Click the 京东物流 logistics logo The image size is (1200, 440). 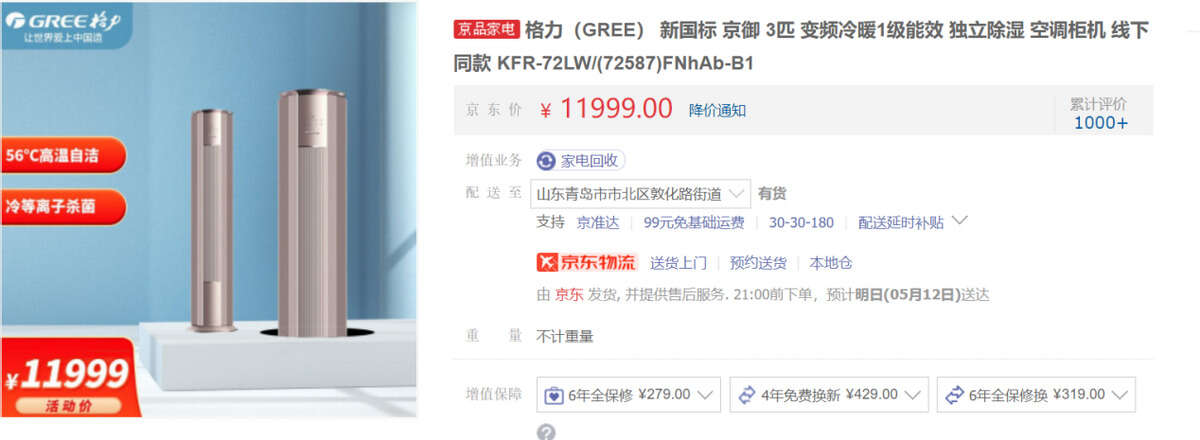coord(587,262)
